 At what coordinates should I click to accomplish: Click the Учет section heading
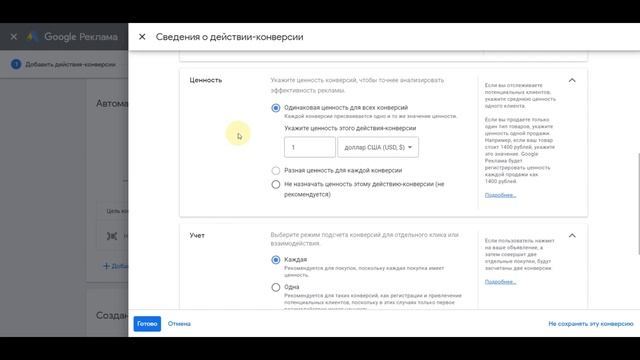coord(197,236)
